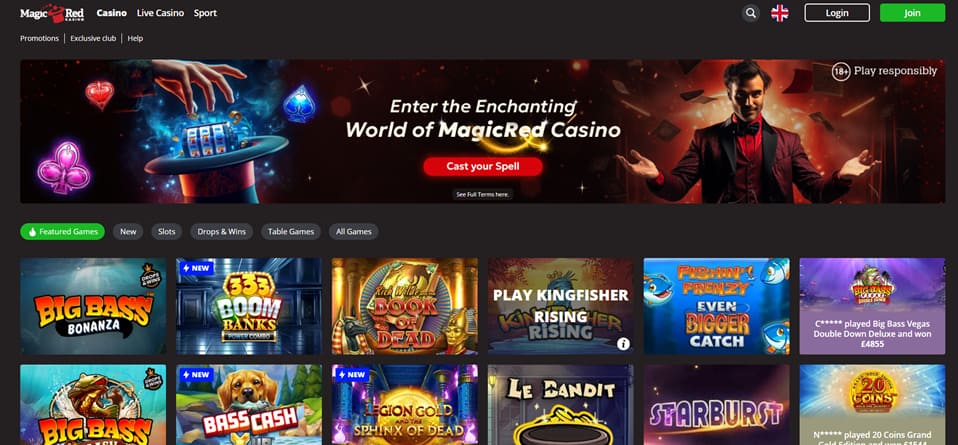Click the Login button
The image size is (958, 445).
pyautogui.click(x=837, y=13)
